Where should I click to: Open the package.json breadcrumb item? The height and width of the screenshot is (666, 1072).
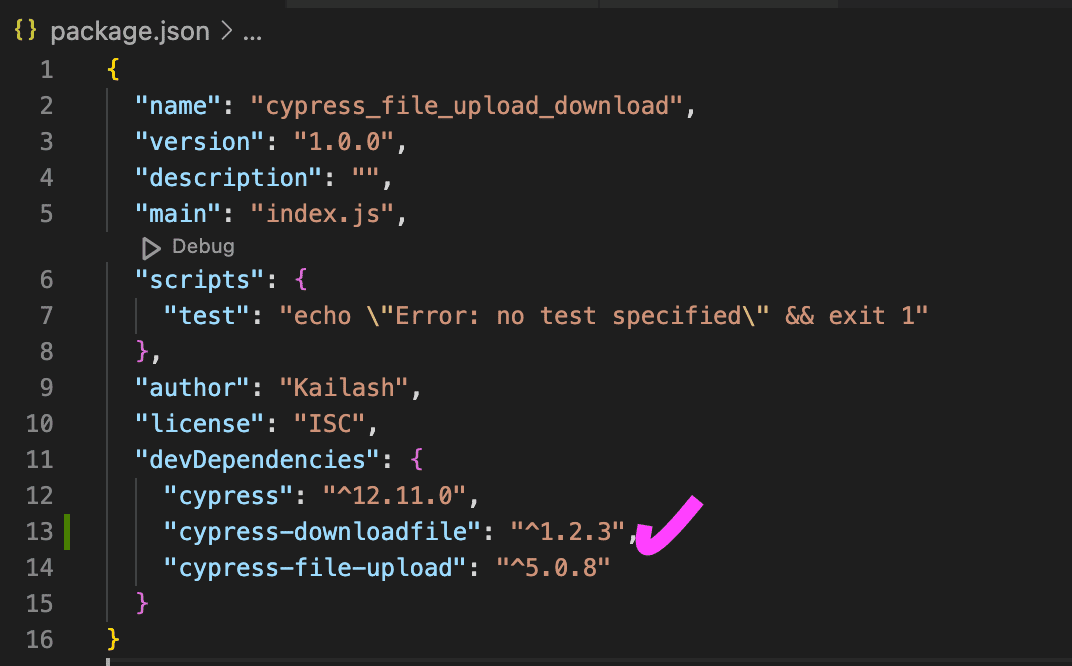129,32
